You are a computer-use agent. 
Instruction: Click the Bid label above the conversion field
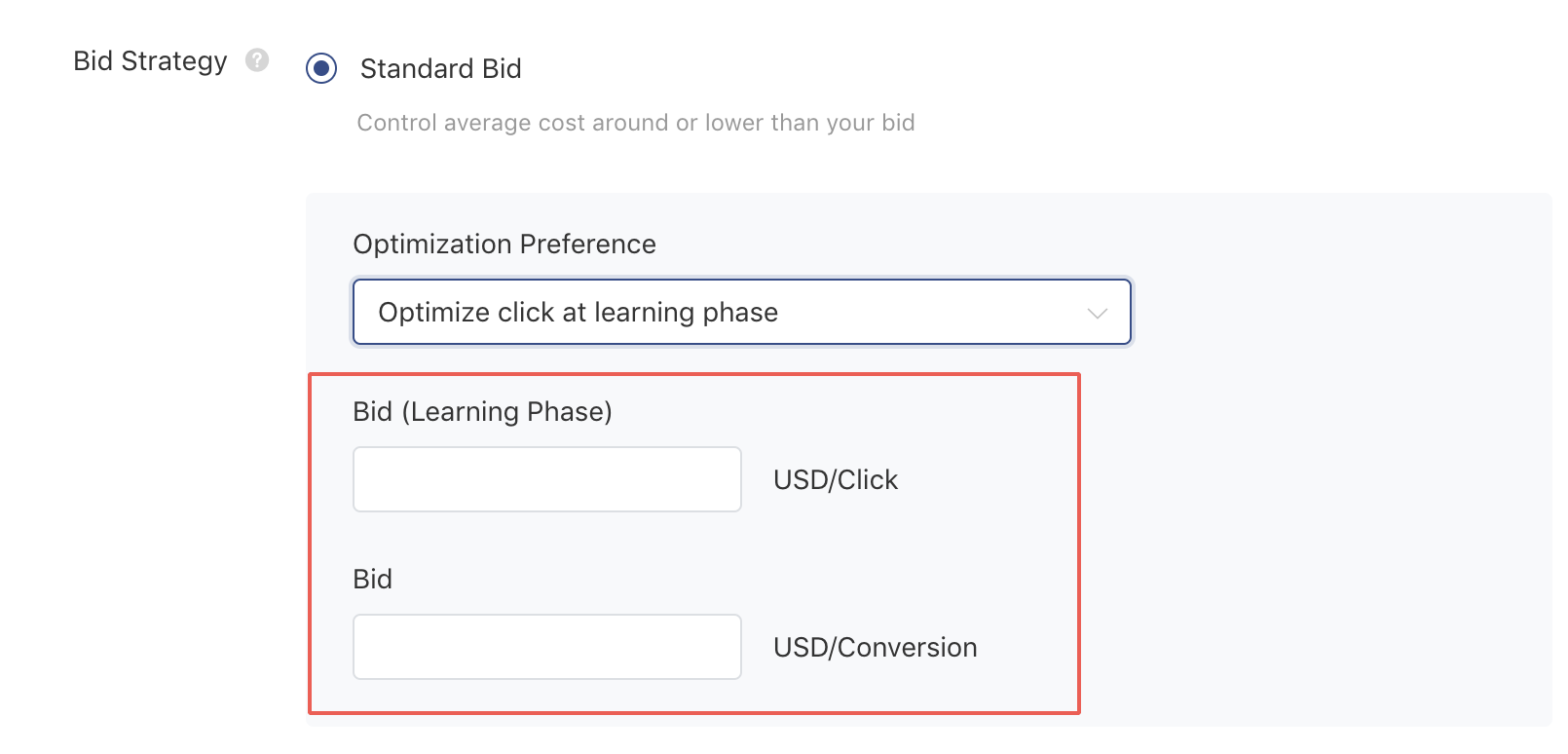coord(372,579)
